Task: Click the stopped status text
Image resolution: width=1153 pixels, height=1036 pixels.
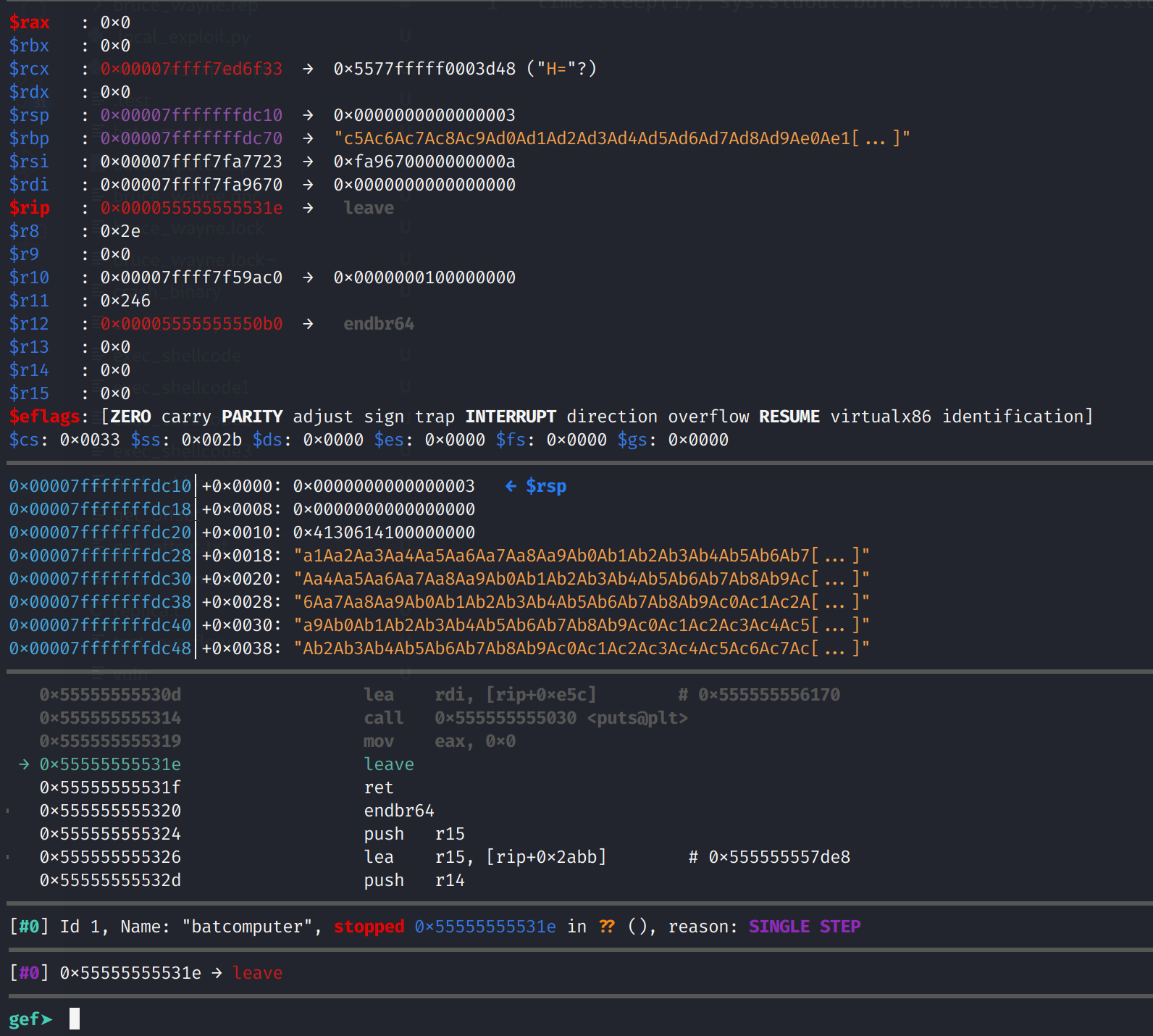Action: pyautogui.click(x=369, y=927)
